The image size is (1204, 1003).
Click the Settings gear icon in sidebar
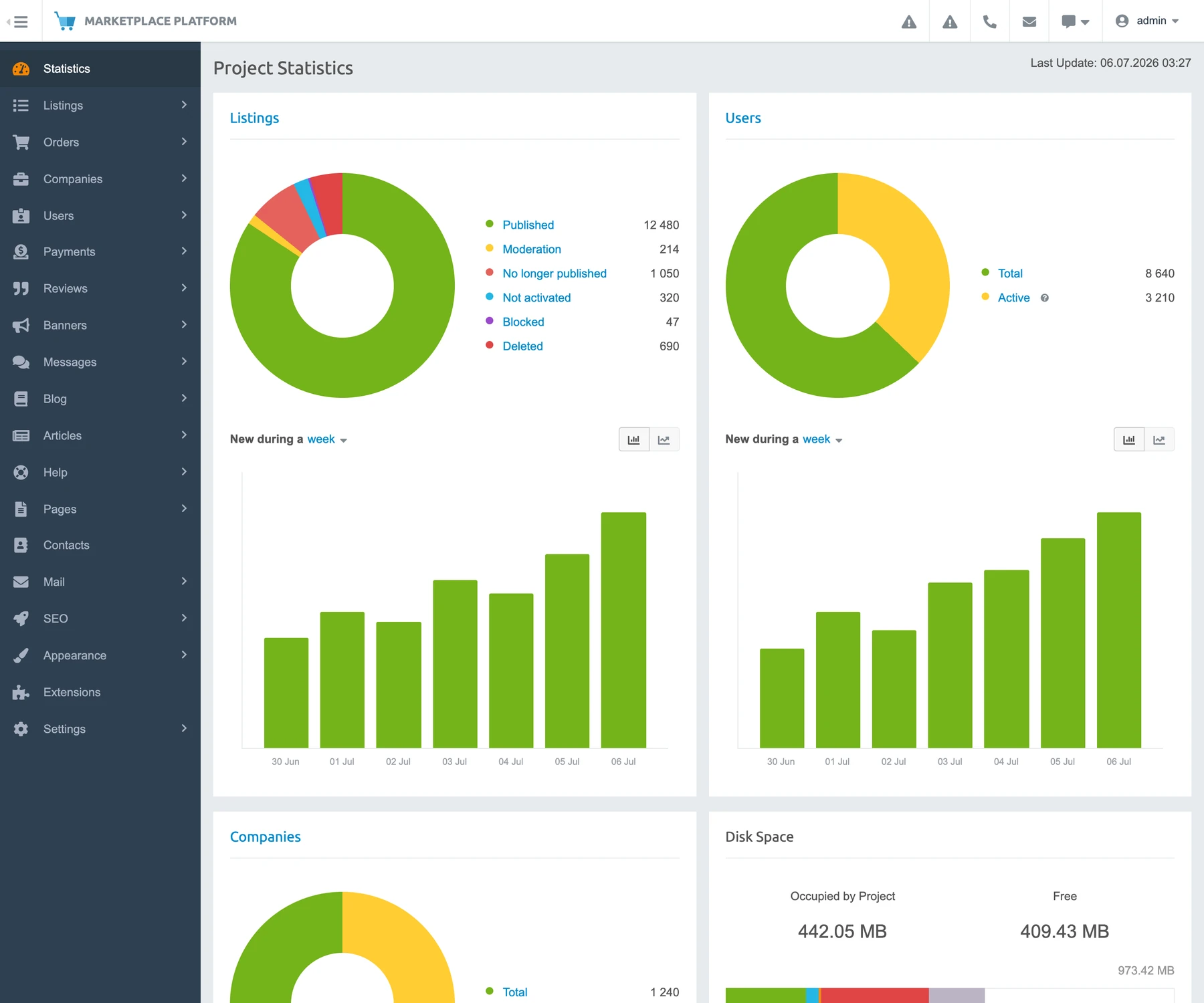click(21, 730)
